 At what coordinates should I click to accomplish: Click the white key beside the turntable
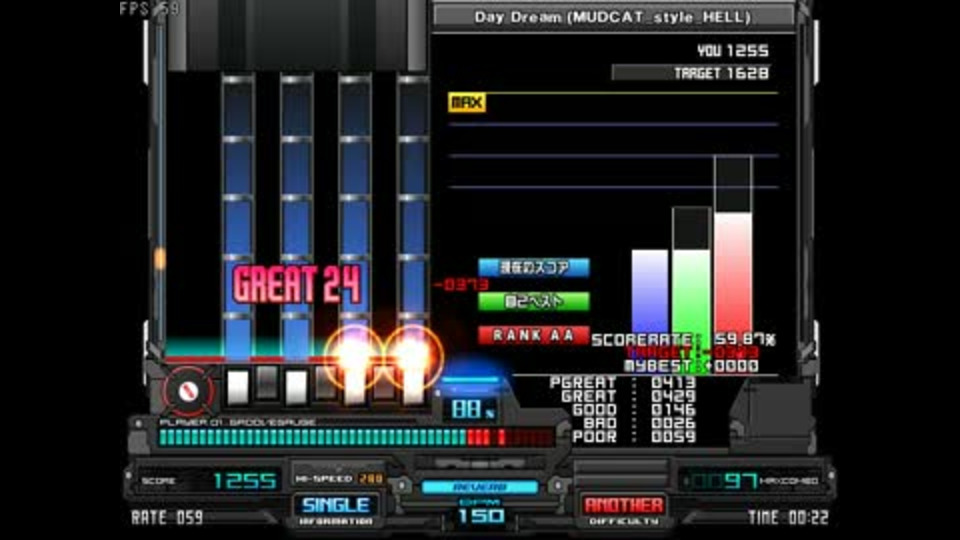pos(238,387)
